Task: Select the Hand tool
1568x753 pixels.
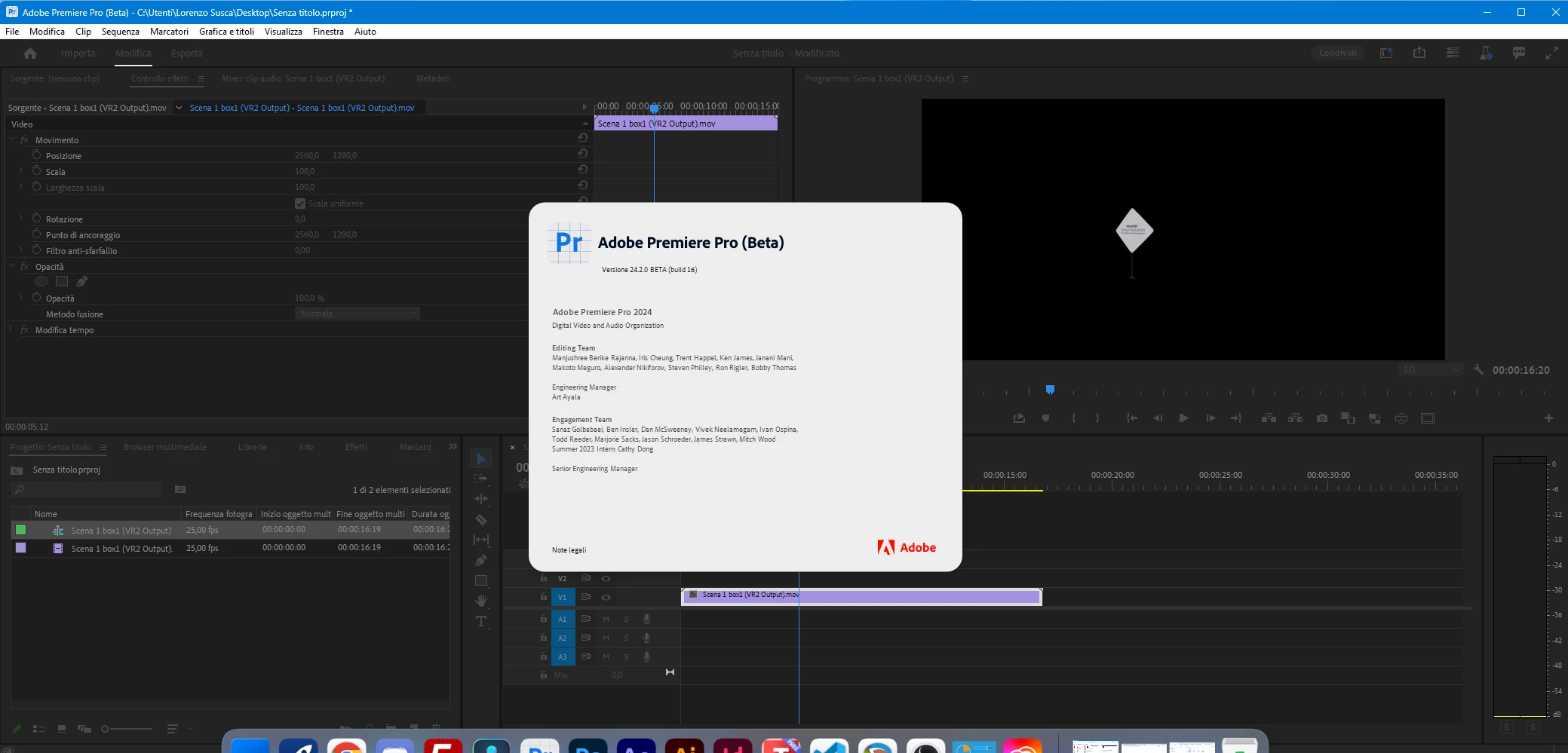Action: 481,601
